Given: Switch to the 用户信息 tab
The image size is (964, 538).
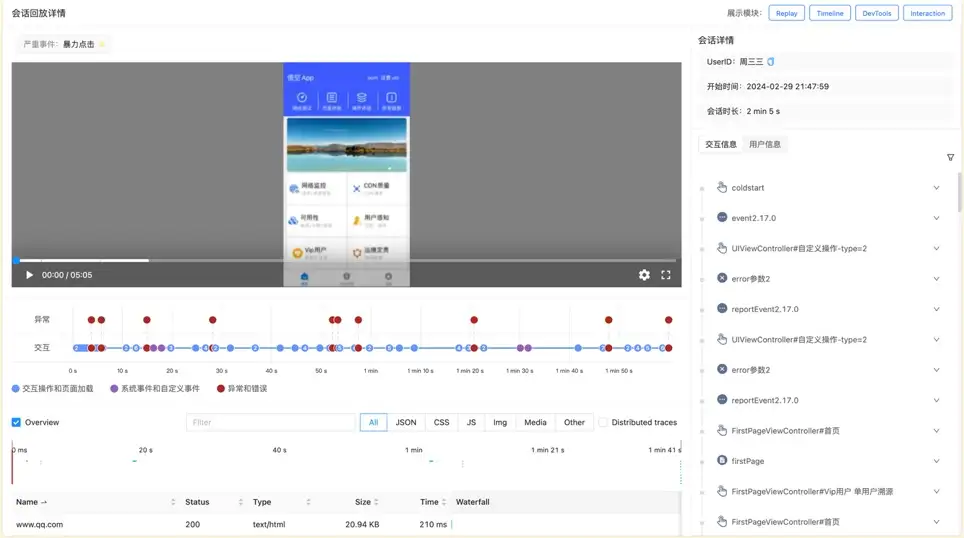Looking at the screenshot, I should [x=765, y=144].
